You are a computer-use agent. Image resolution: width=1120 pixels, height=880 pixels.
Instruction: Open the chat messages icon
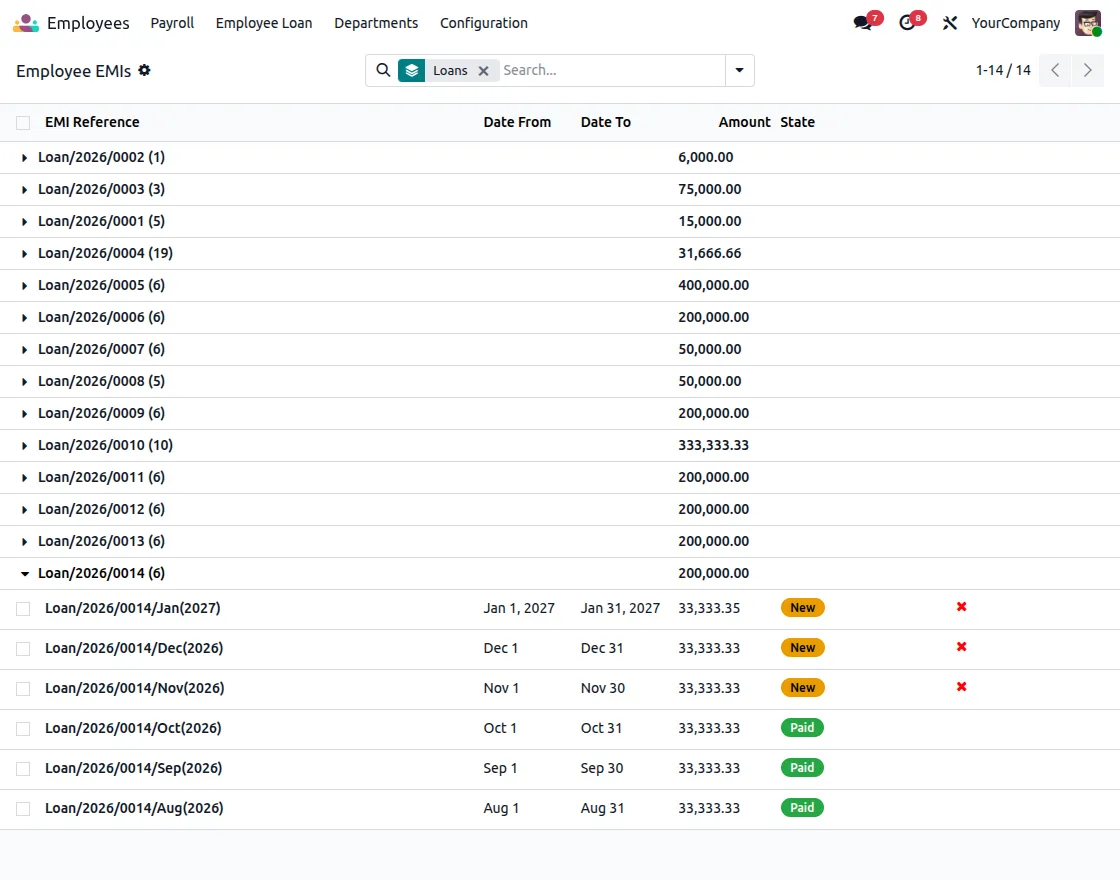click(x=863, y=23)
